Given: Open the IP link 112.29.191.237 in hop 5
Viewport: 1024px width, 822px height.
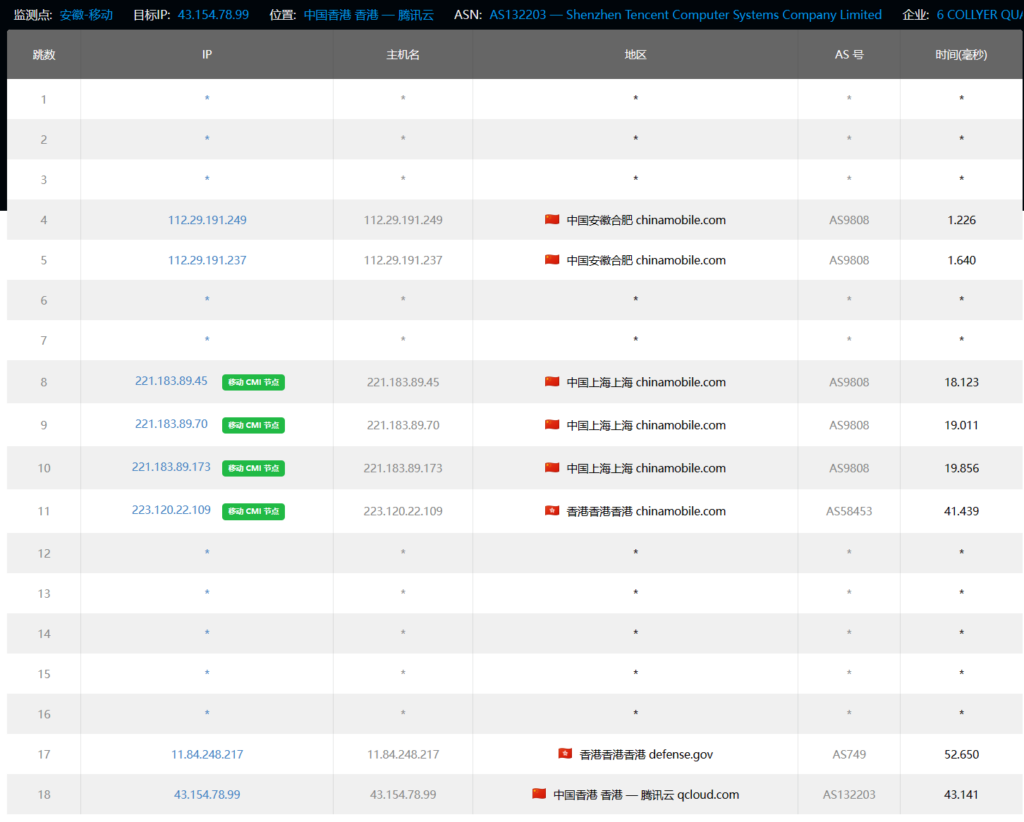Looking at the screenshot, I should pos(207,260).
